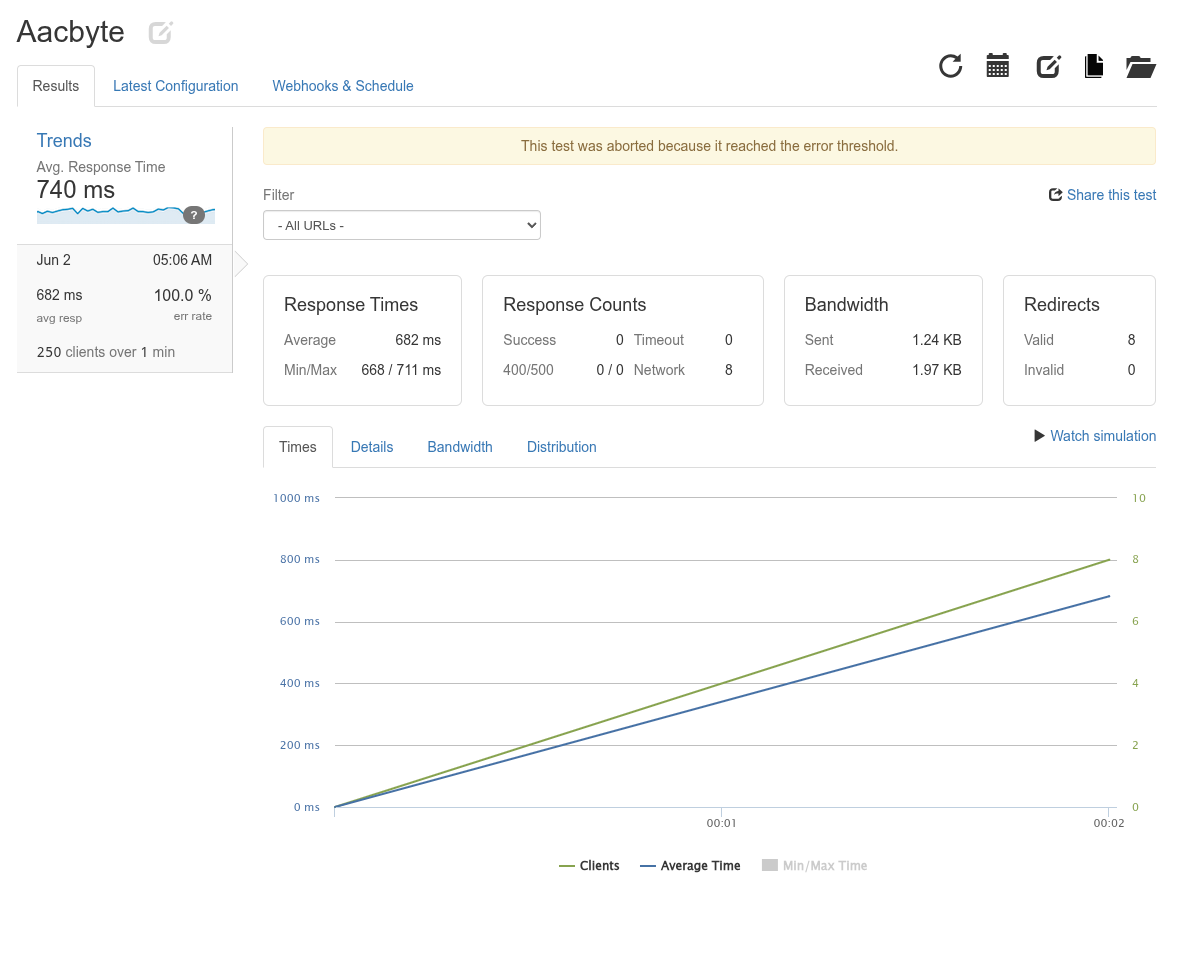Click the re-run test refresh icon
1204x954 pixels.
(950, 66)
